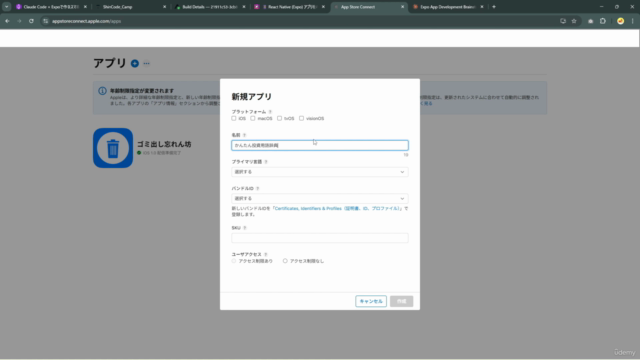Switch to the Claude Code + Expo browser tab
The image size is (640, 360).
[51, 7]
